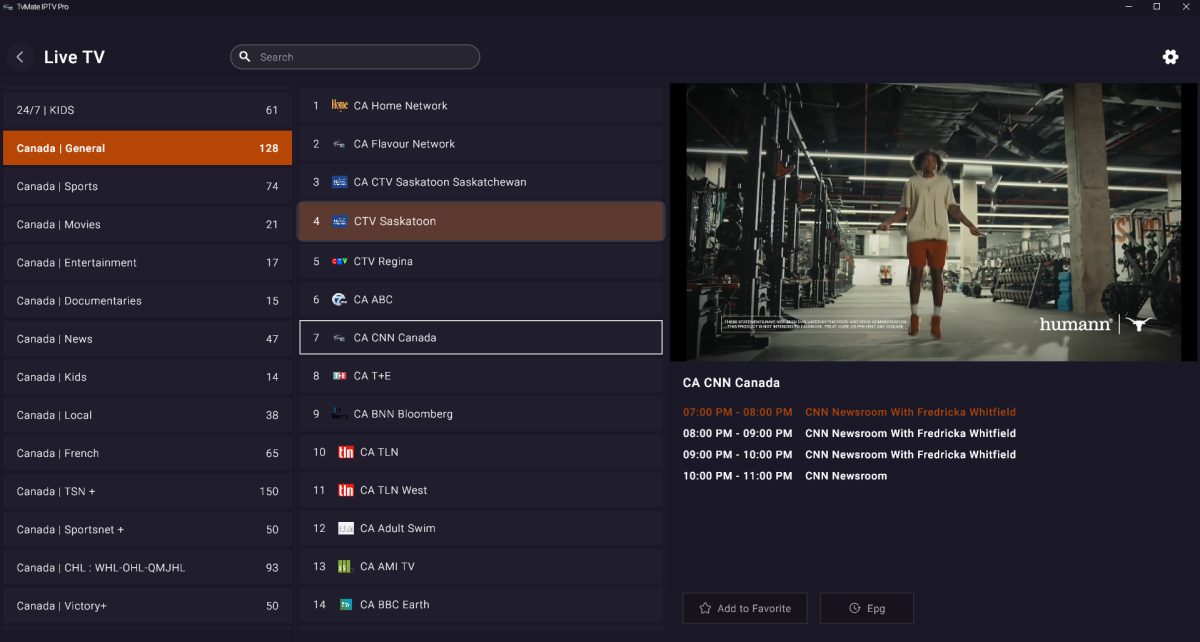Click the magnifier icon in the search bar
The image size is (1200, 642).
(x=245, y=57)
